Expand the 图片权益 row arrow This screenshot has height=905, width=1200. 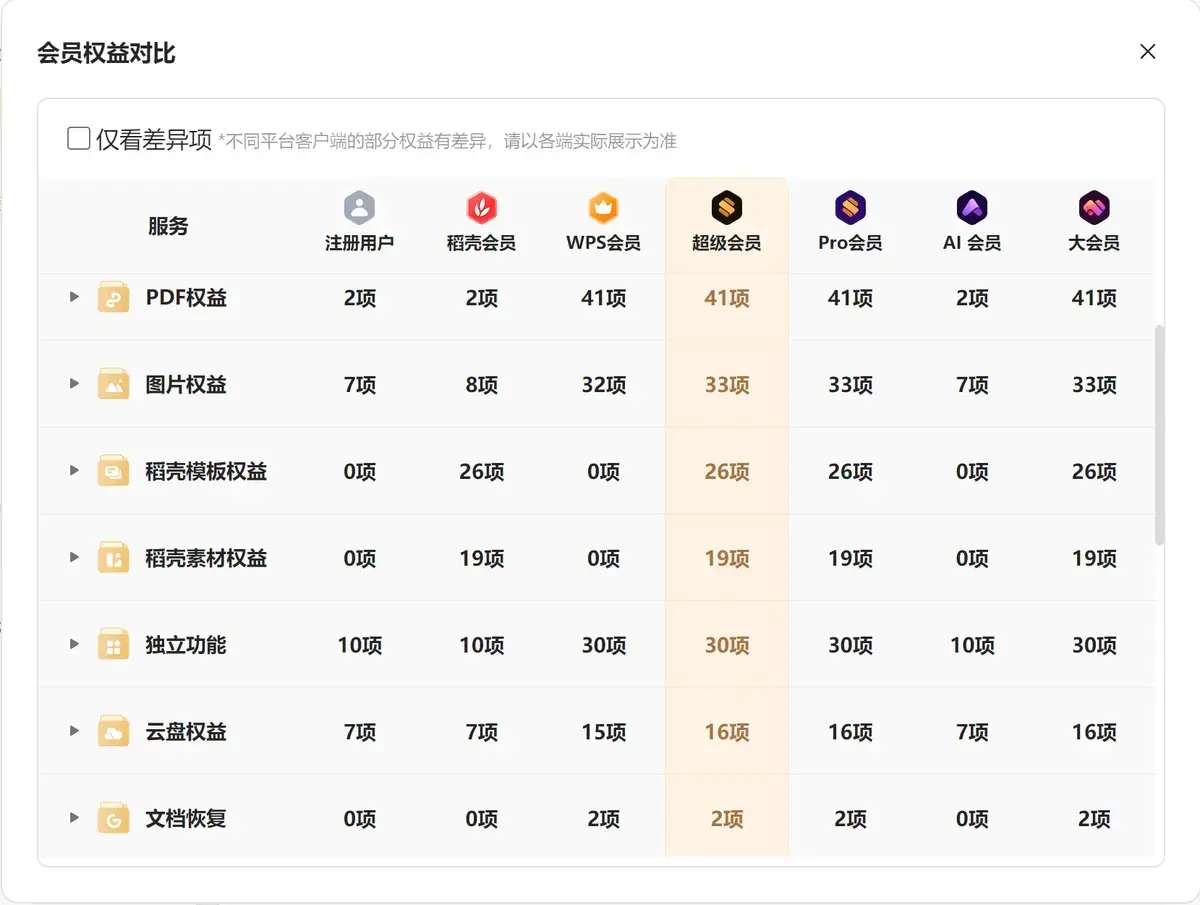[x=74, y=384]
